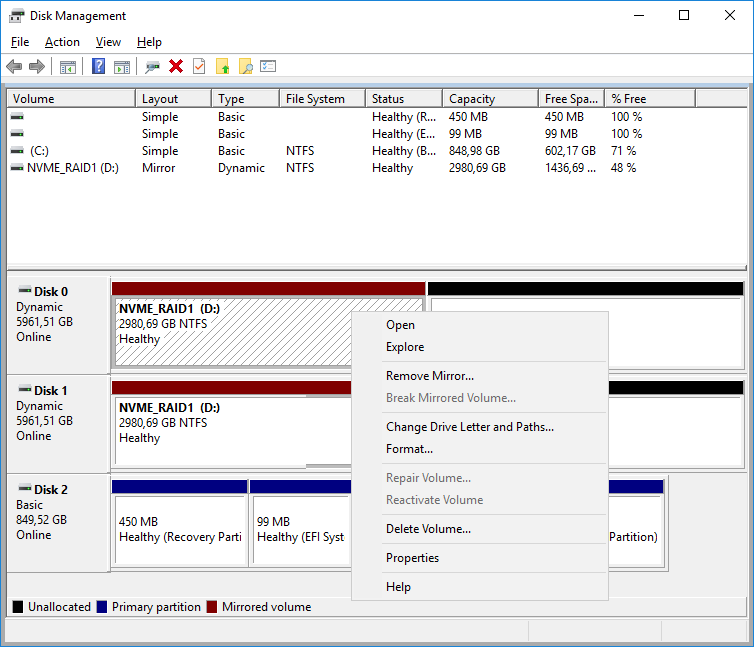Sort by the % Free column header
This screenshot has height=647, width=754.
(650, 99)
